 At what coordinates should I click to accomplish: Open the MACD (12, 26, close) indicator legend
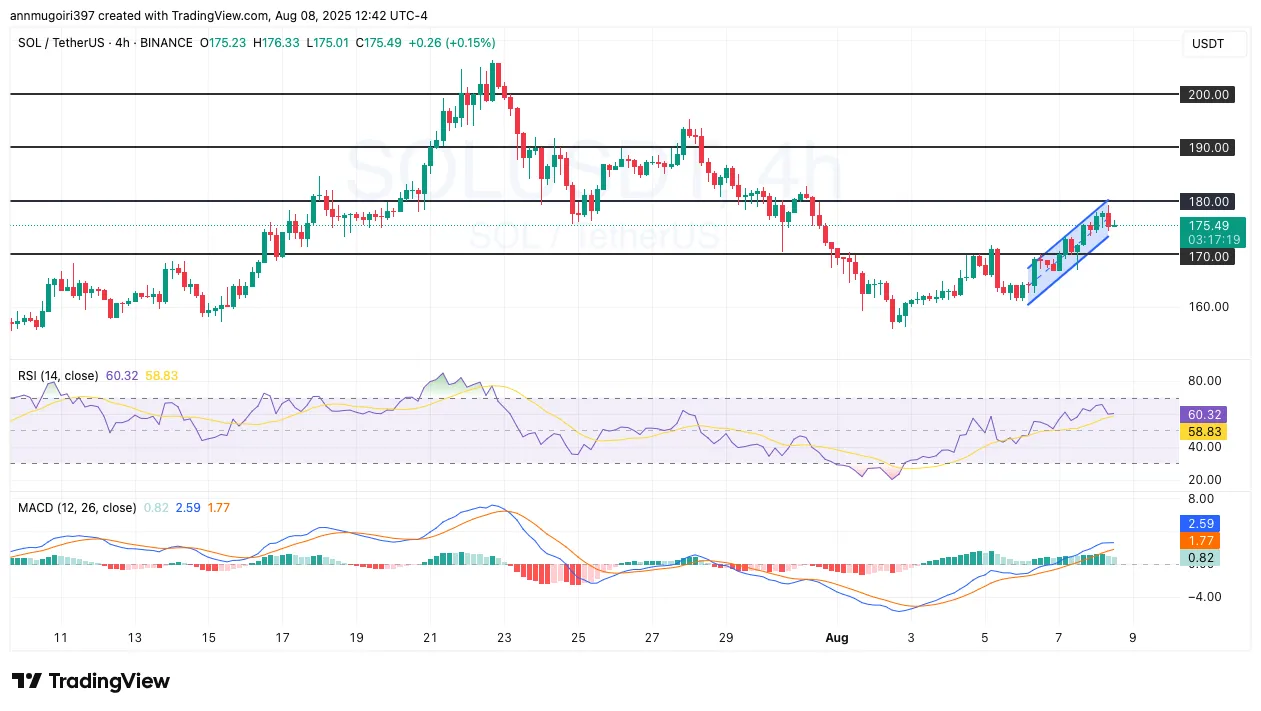77,508
